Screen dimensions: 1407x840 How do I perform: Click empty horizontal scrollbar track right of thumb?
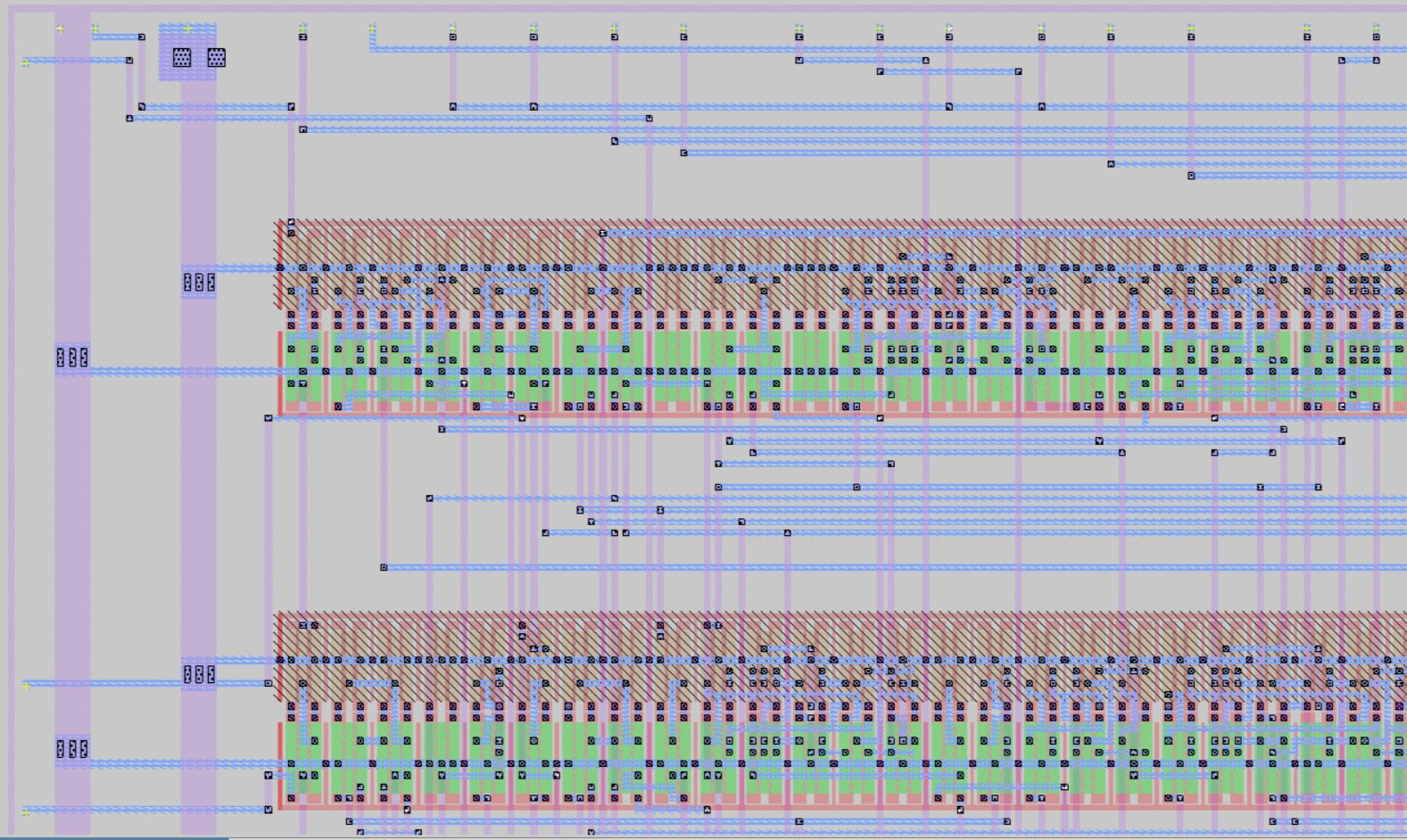click(x=803, y=837)
